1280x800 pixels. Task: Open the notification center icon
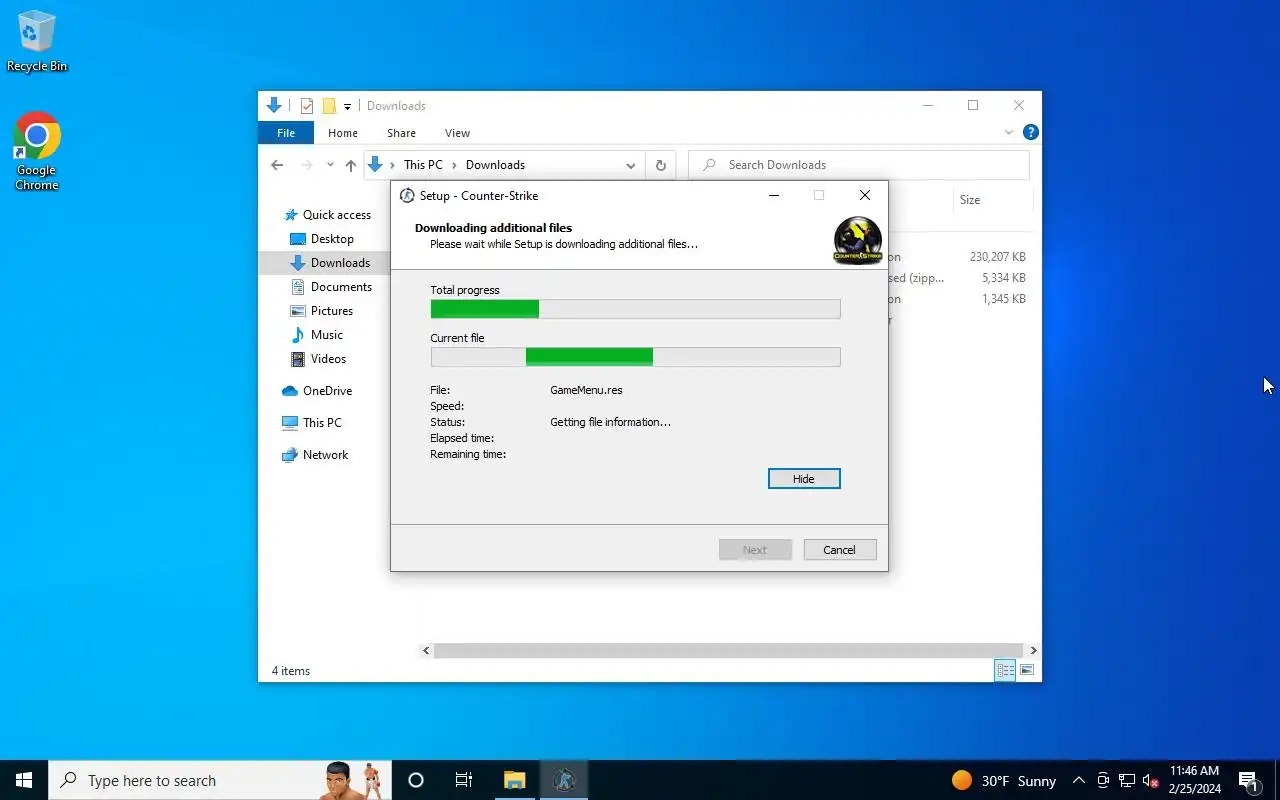pyautogui.click(x=1248, y=780)
